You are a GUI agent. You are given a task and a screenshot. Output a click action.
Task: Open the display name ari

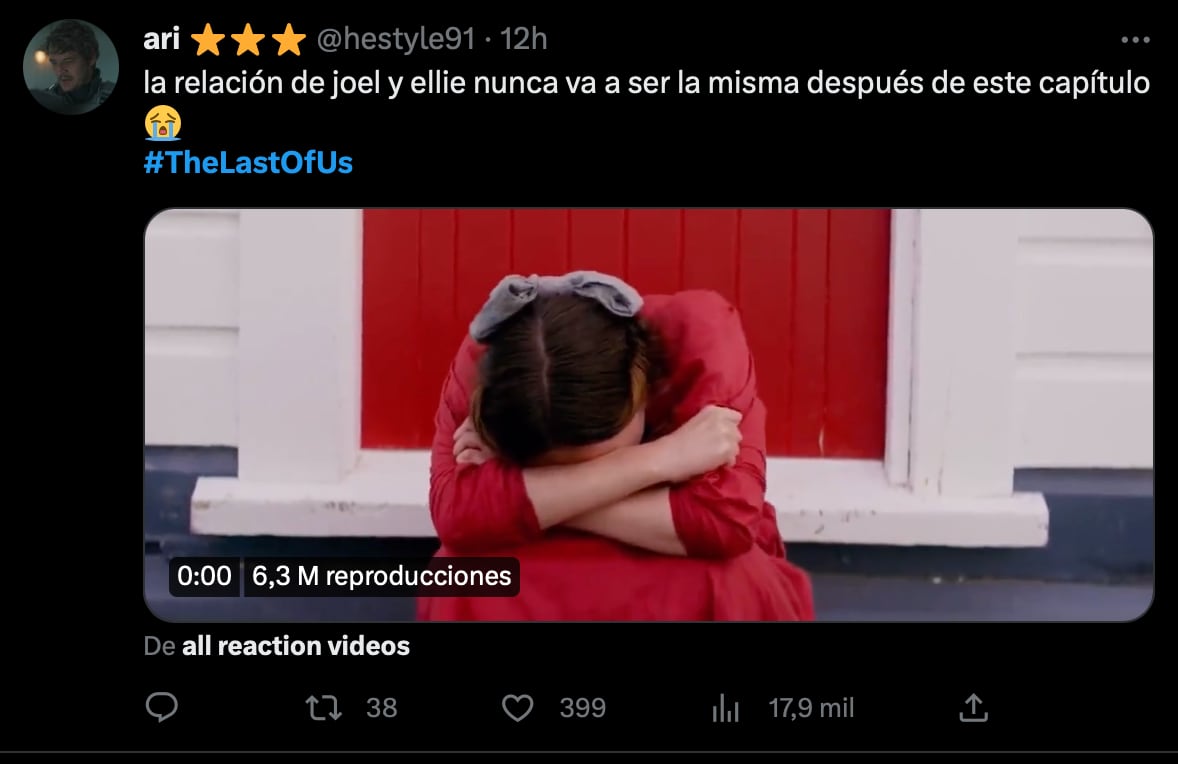tap(162, 39)
